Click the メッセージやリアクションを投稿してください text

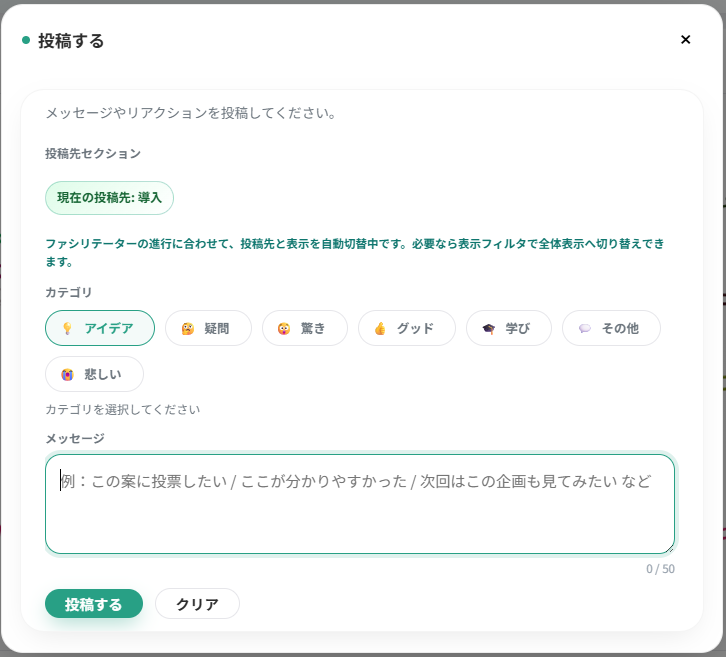coord(191,113)
